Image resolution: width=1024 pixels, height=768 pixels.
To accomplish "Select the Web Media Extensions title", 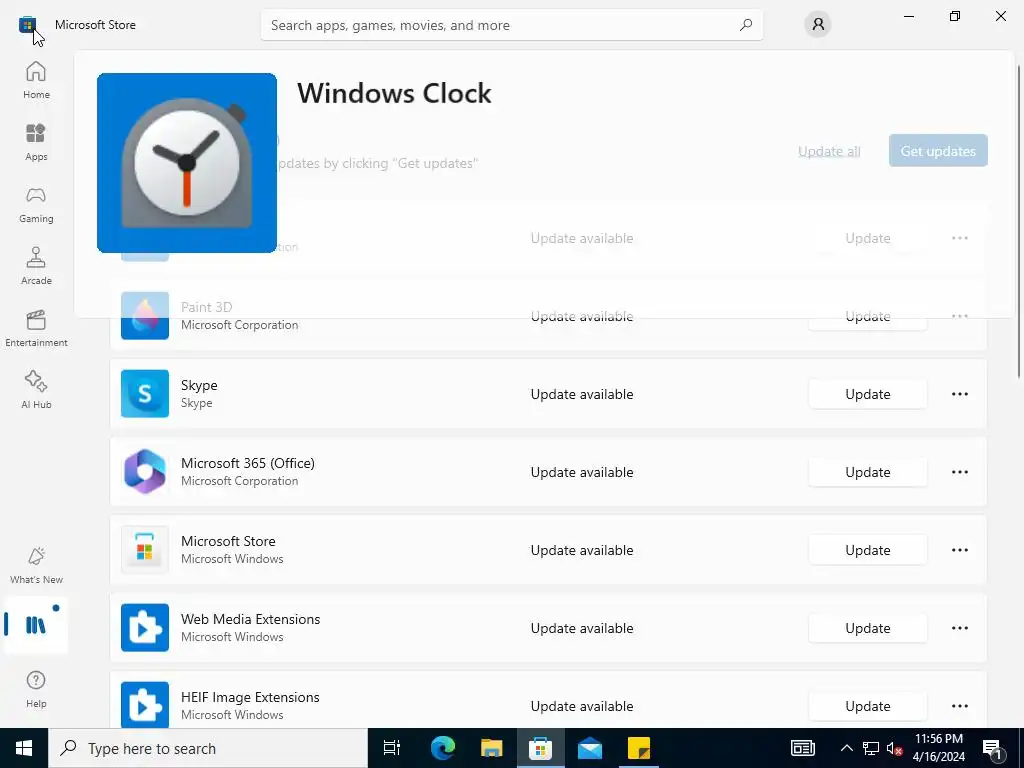I will click(x=250, y=619).
